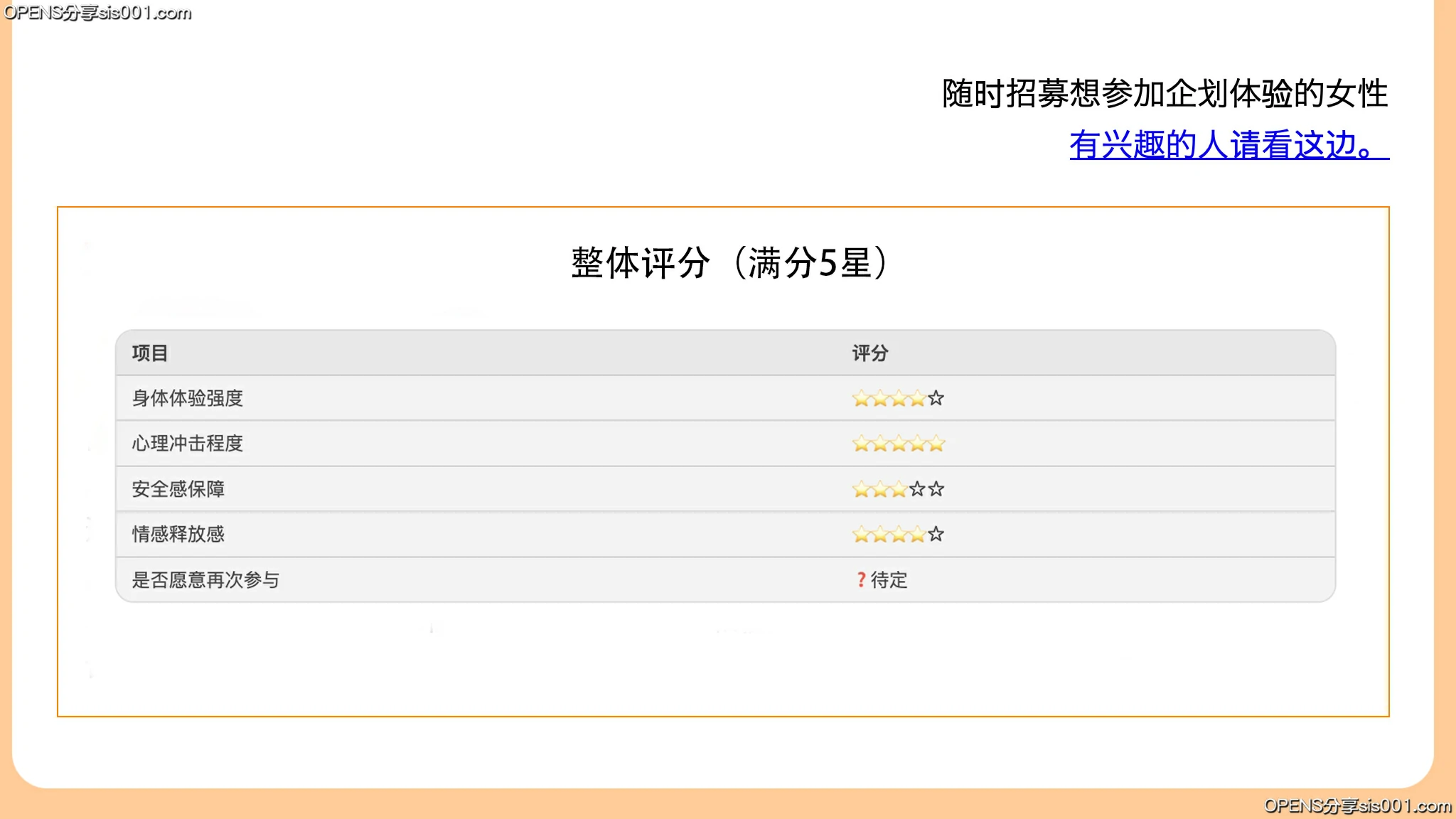Click the first gold star of 心理冲击程度

pyautogui.click(x=861, y=444)
